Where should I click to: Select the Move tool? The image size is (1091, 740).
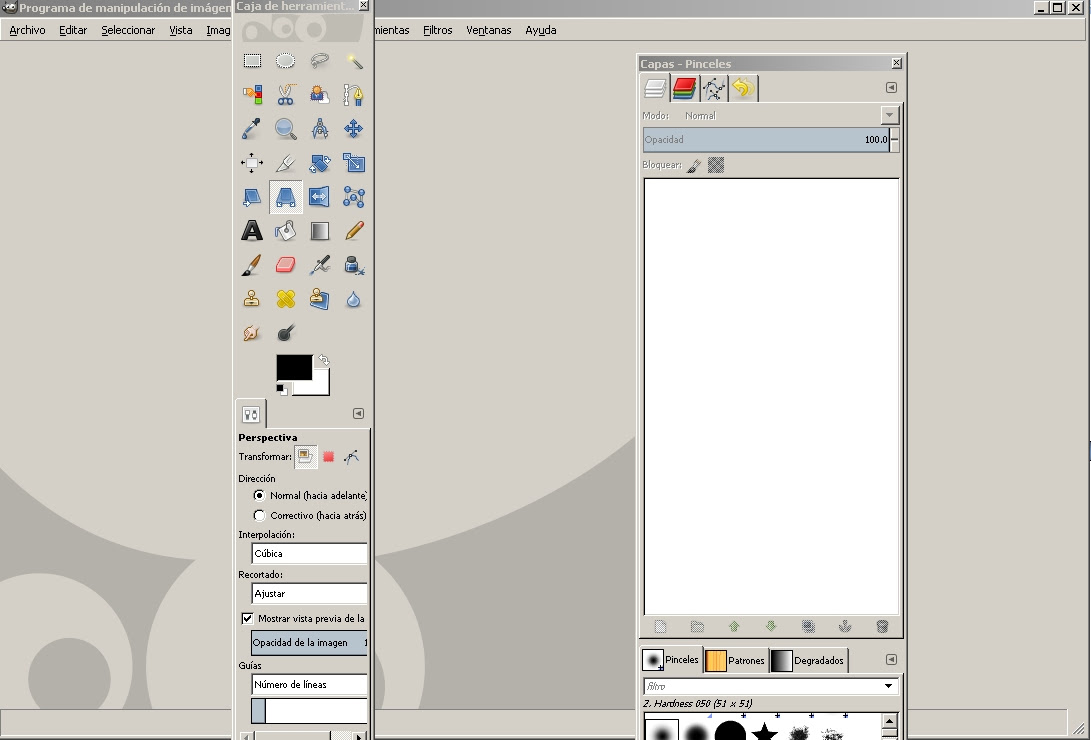[x=353, y=129]
